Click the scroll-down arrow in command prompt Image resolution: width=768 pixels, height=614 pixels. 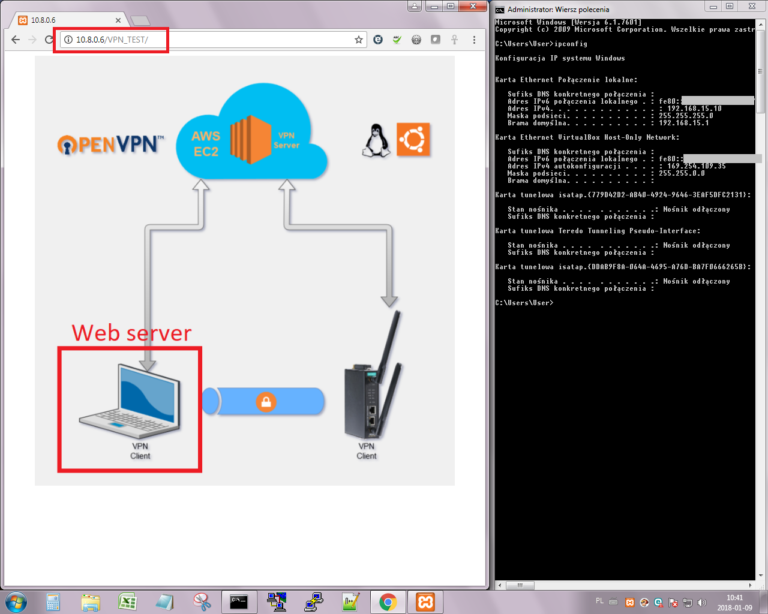pyautogui.click(x=760, y=575)
